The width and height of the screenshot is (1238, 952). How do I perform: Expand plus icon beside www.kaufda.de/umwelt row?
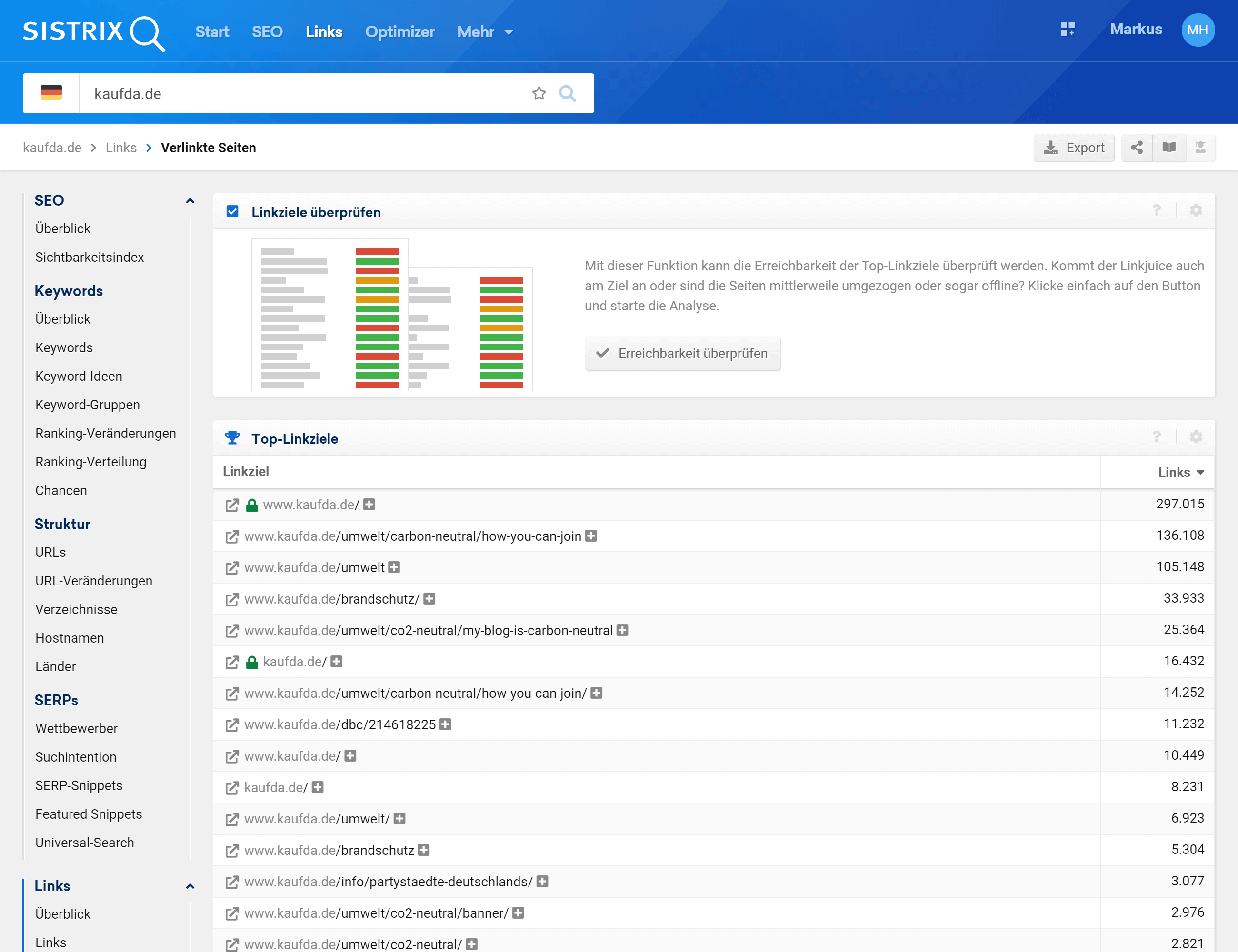point(395,567)
